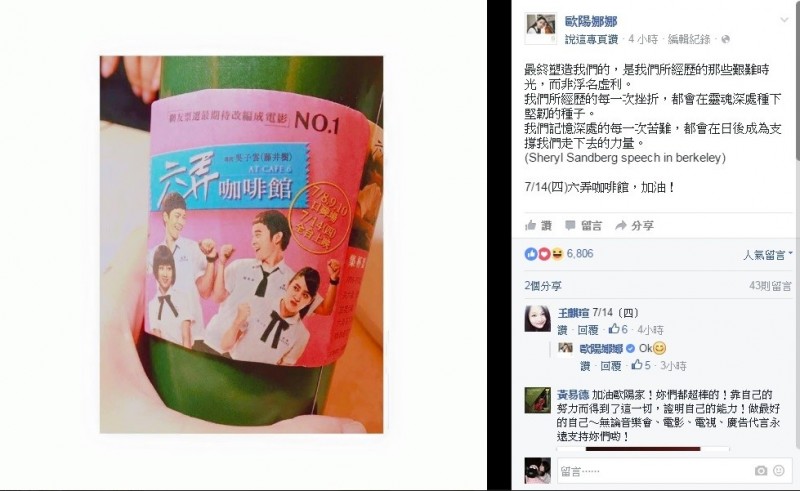
Task: Click the public globe privacy icon
Action: [726, 39]
